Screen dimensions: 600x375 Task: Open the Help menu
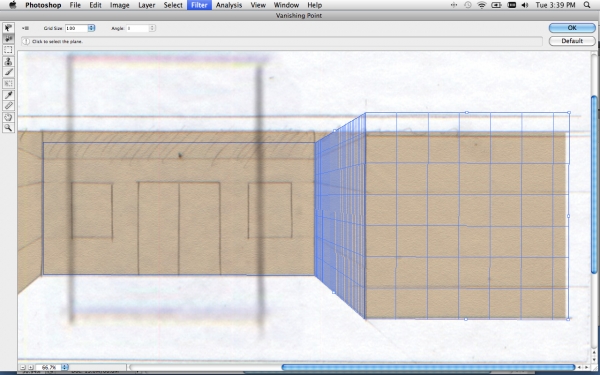point(315,5)
